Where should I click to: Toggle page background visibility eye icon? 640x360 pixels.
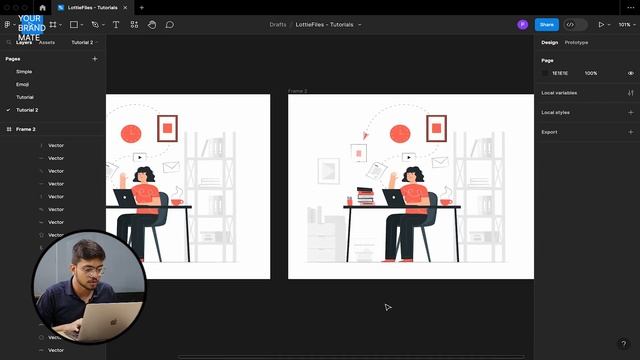click(x=631, y=73)
